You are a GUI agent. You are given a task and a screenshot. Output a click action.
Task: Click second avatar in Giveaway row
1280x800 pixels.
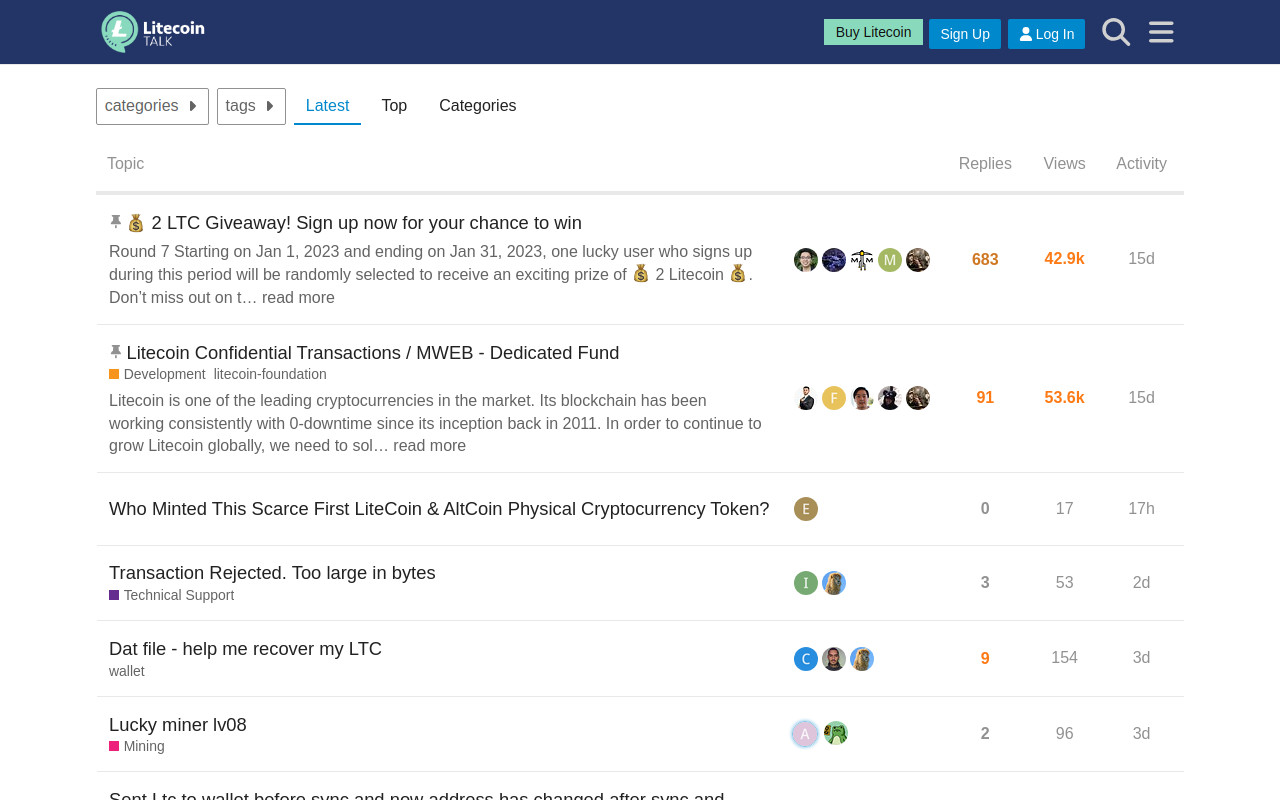pos(834,260)
